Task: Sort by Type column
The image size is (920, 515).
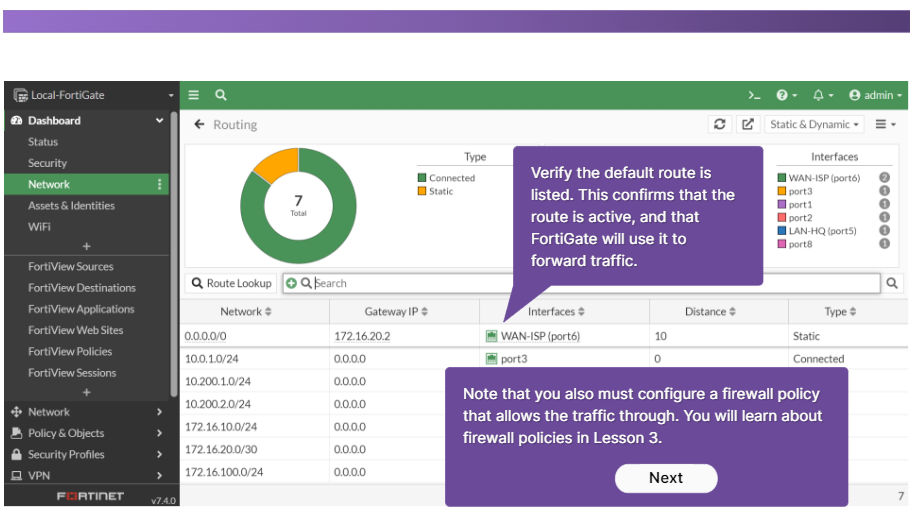Action: tap(840, 311)
